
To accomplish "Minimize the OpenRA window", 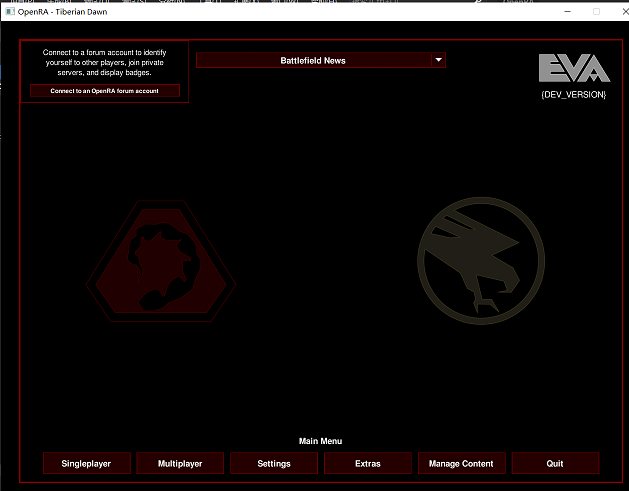I will (567, 12).
